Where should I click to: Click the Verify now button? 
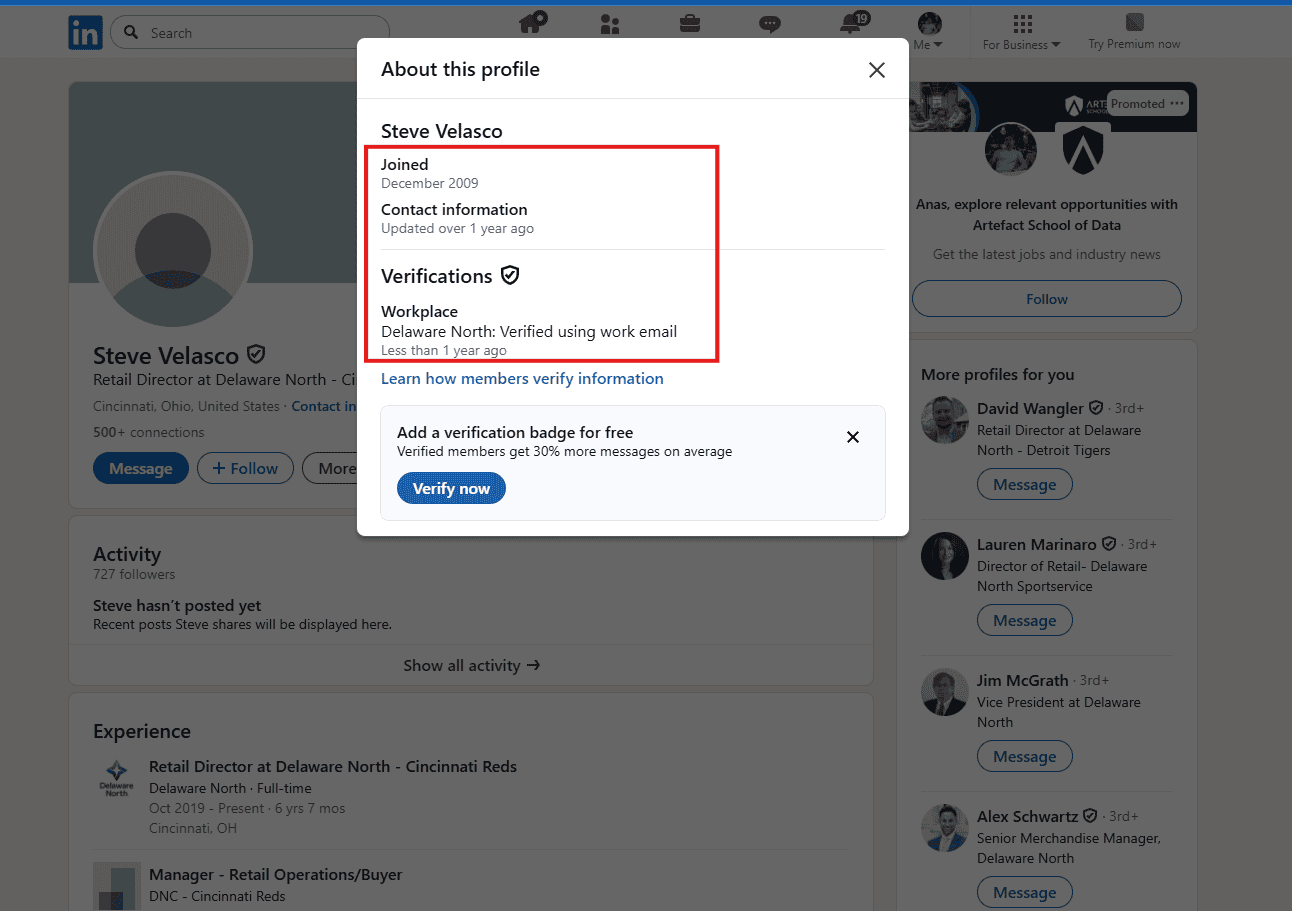click(x=451, y=489)
